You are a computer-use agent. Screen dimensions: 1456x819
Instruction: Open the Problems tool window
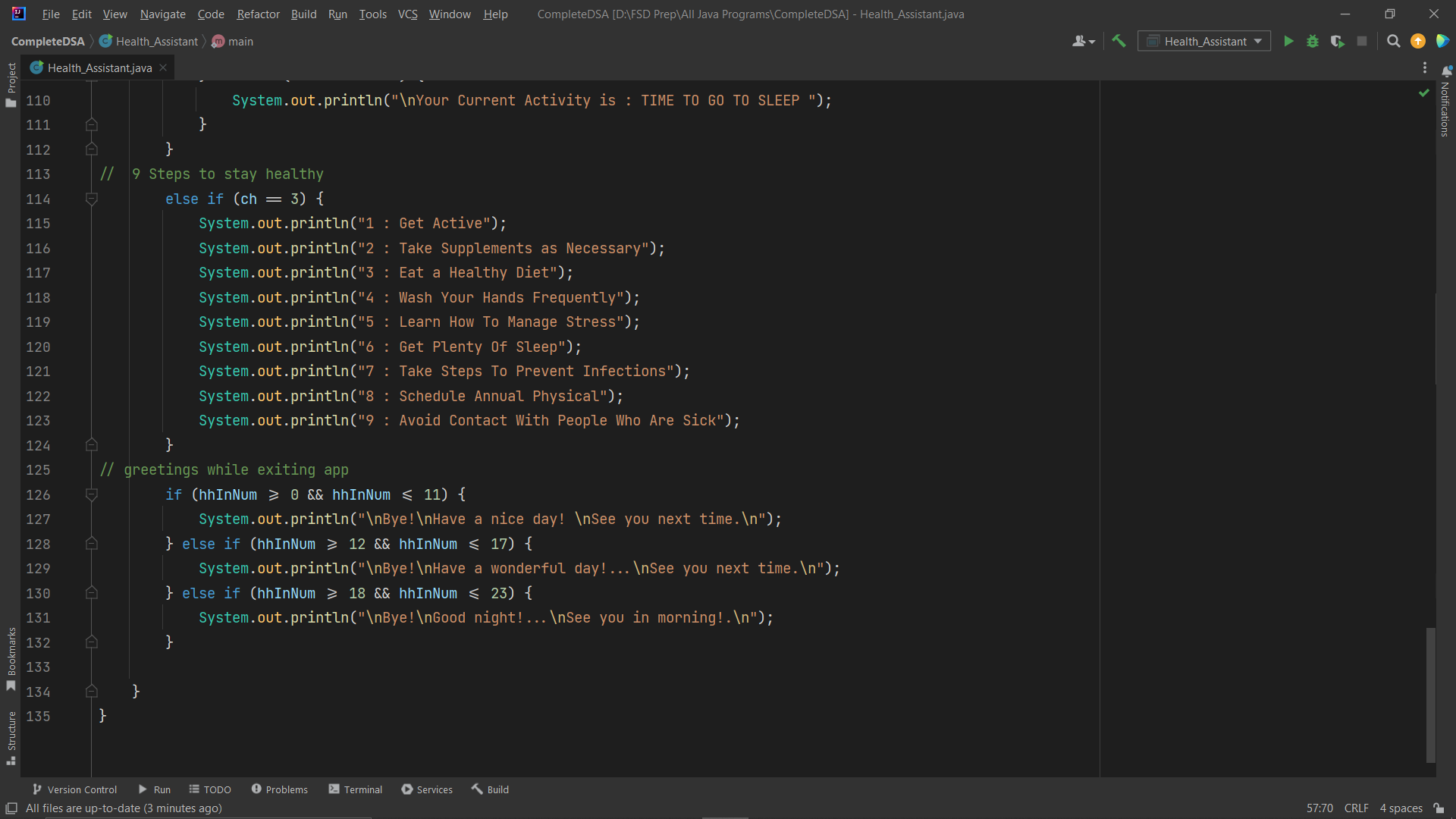[280, 789]
